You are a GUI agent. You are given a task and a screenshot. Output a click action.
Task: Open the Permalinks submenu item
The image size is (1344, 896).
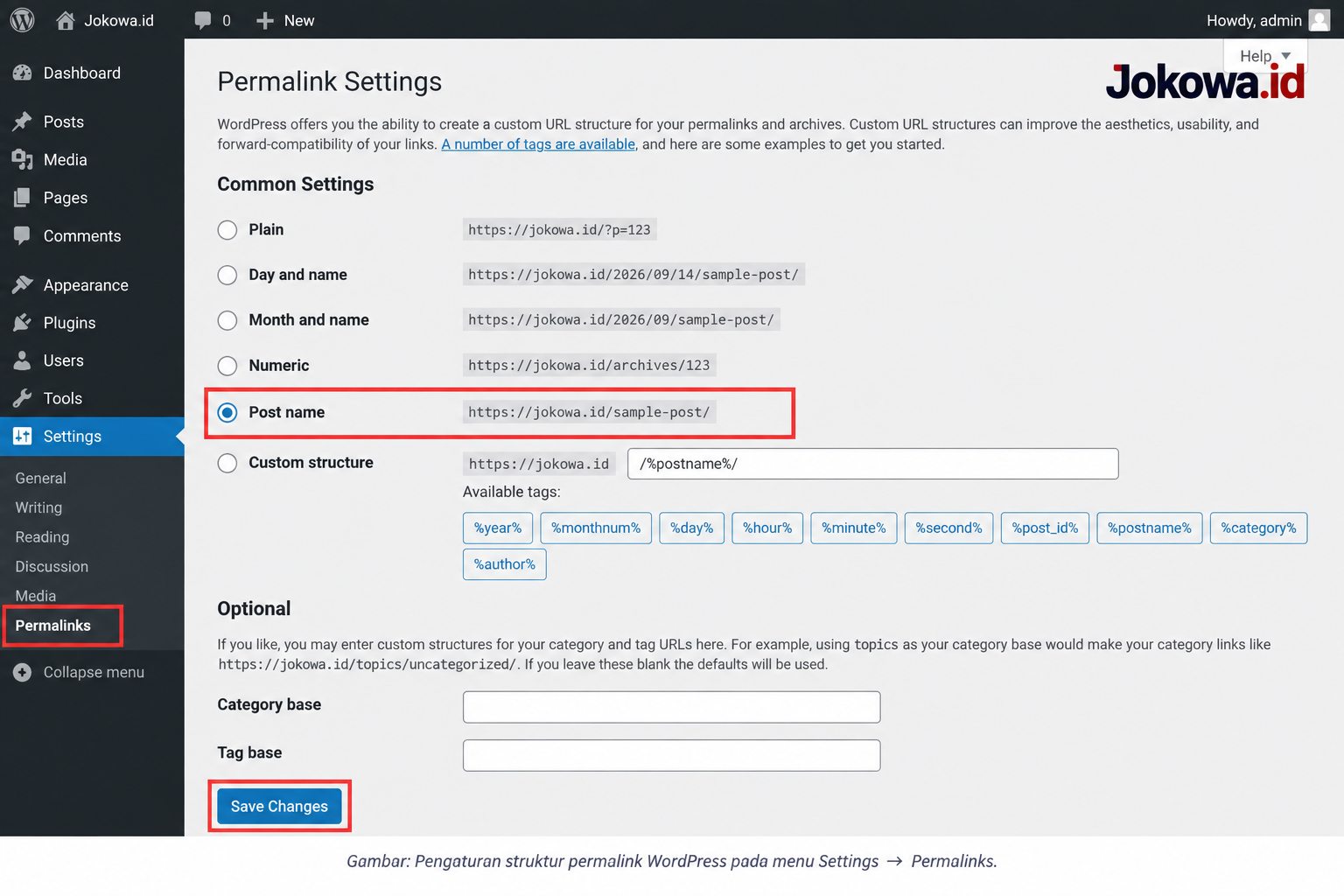(53, 626)
